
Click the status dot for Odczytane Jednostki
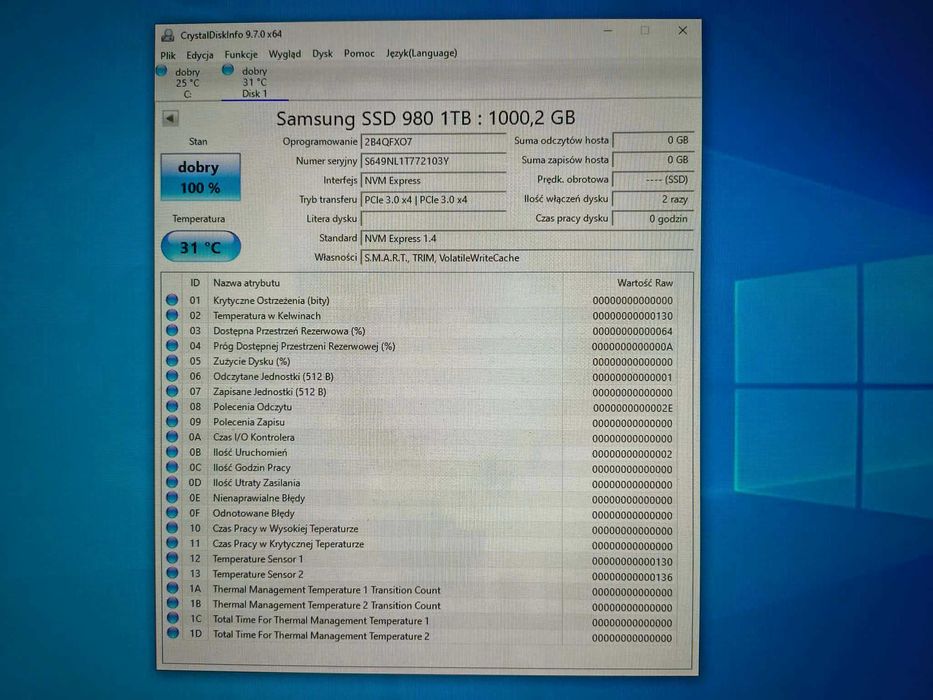172,376
